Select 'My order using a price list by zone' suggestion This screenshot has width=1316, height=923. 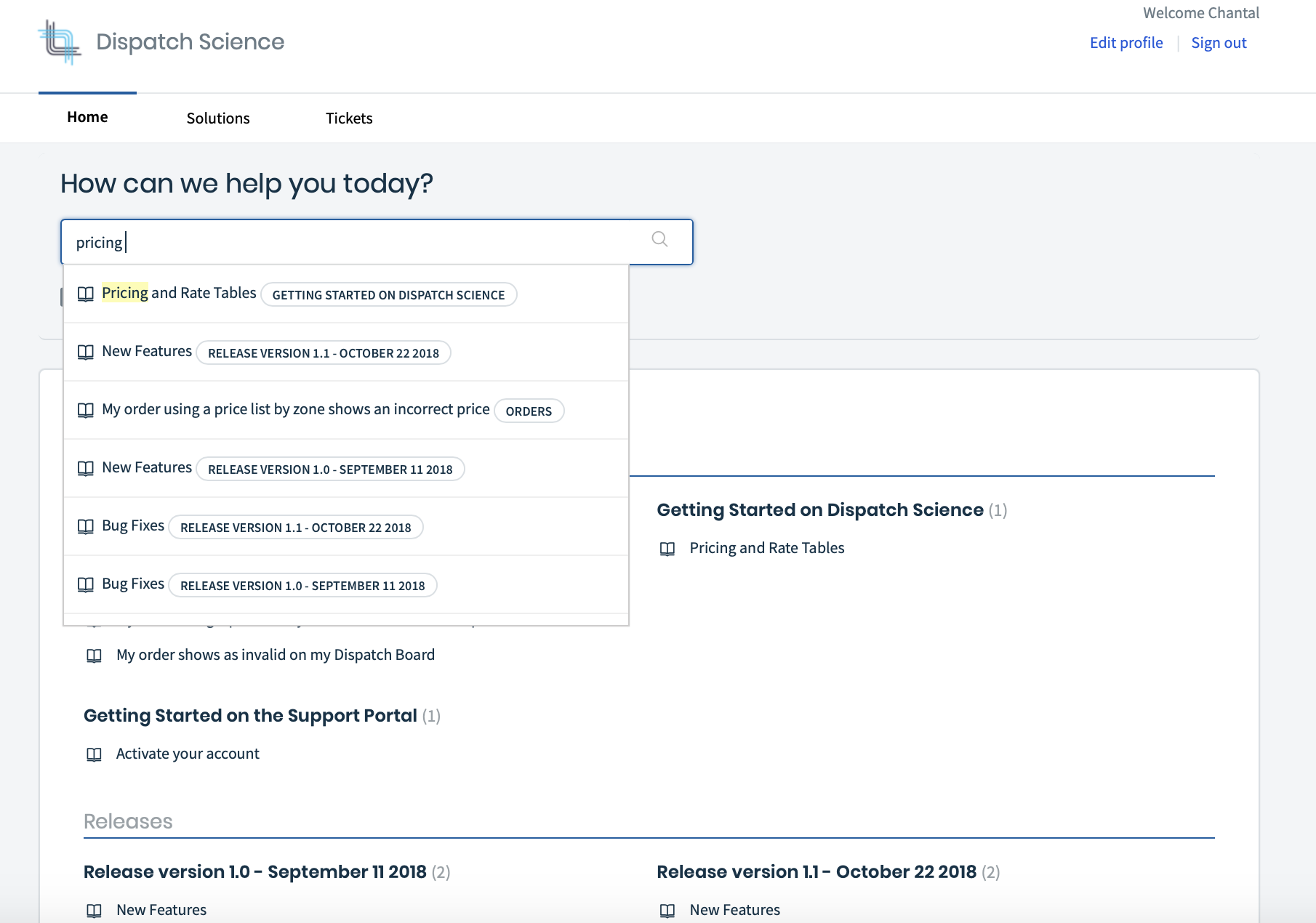point(346,410)
